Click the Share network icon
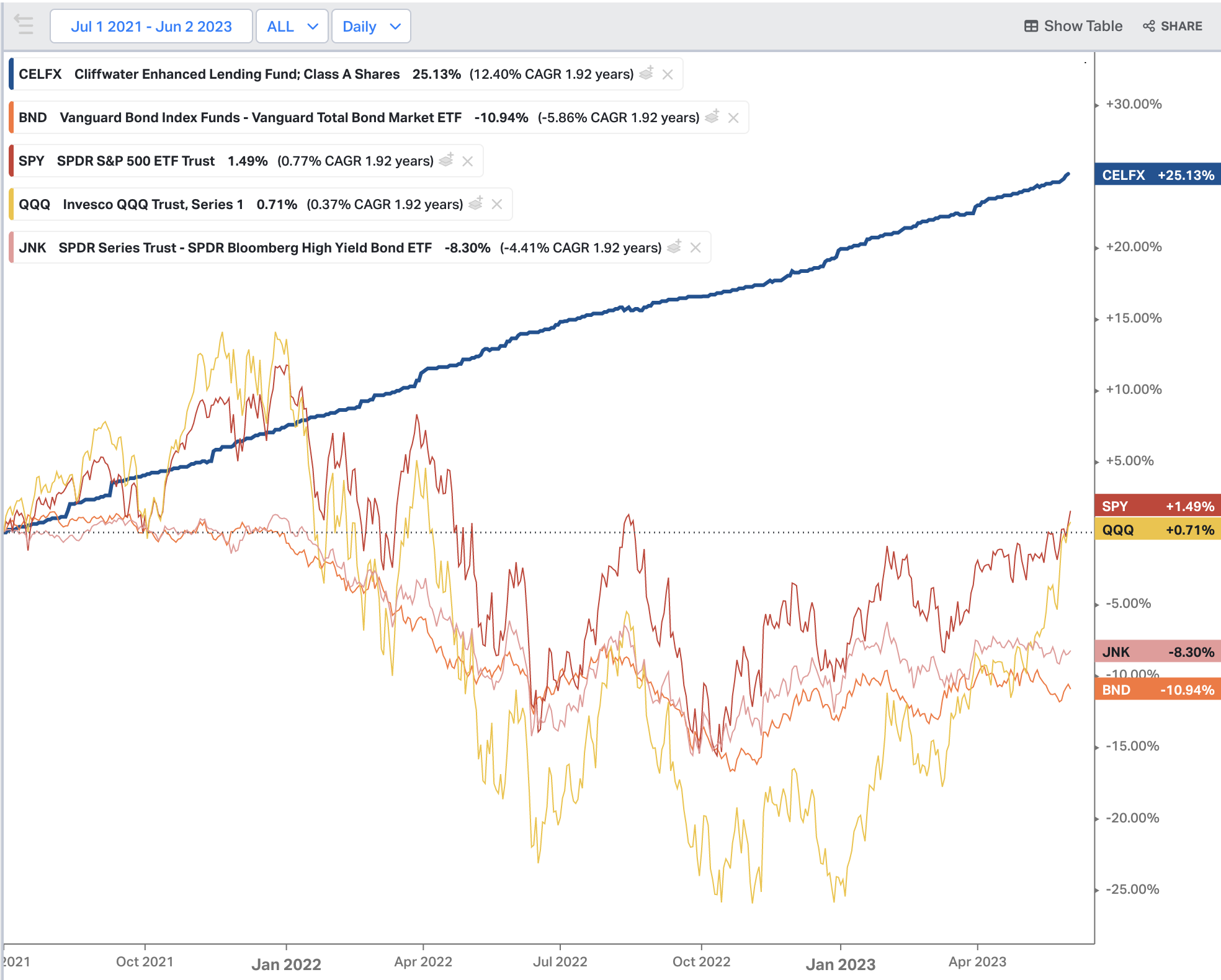Viewport: 1221px width, 980px height. tap(1149, 26)
